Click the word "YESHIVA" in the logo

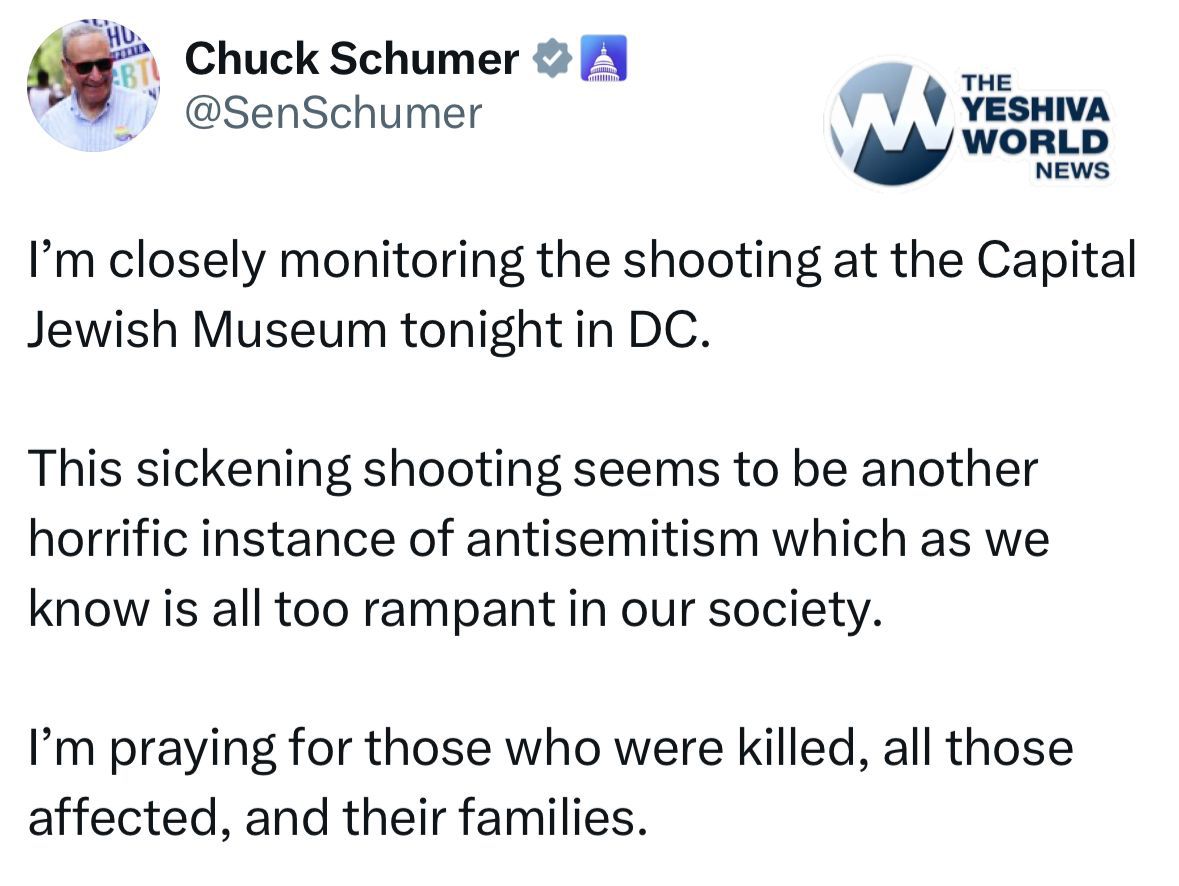tap(1033, 108)
